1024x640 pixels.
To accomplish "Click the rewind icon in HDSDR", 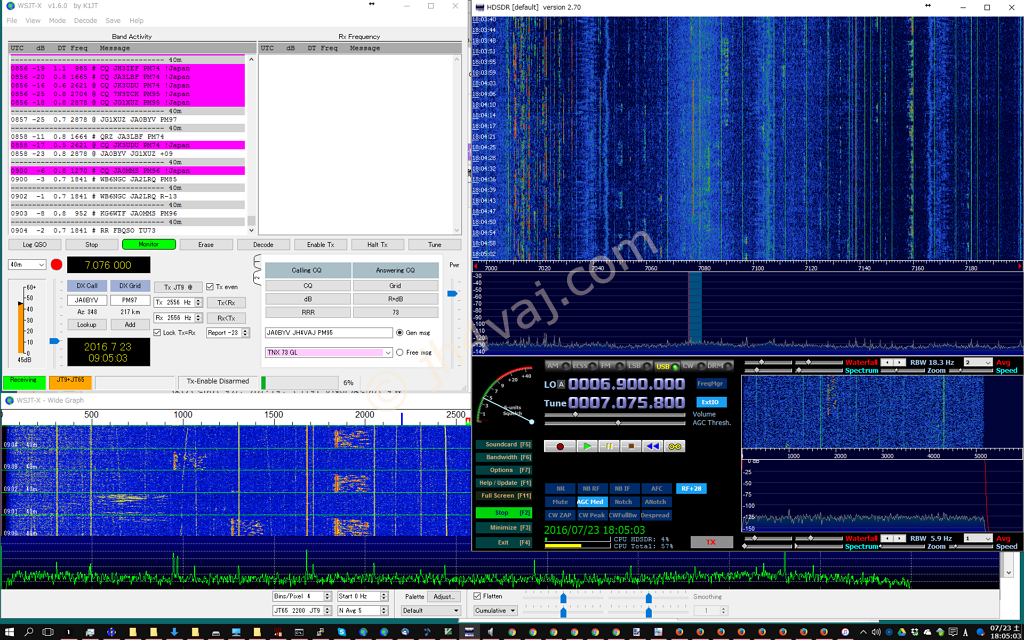I will point(652,446).
